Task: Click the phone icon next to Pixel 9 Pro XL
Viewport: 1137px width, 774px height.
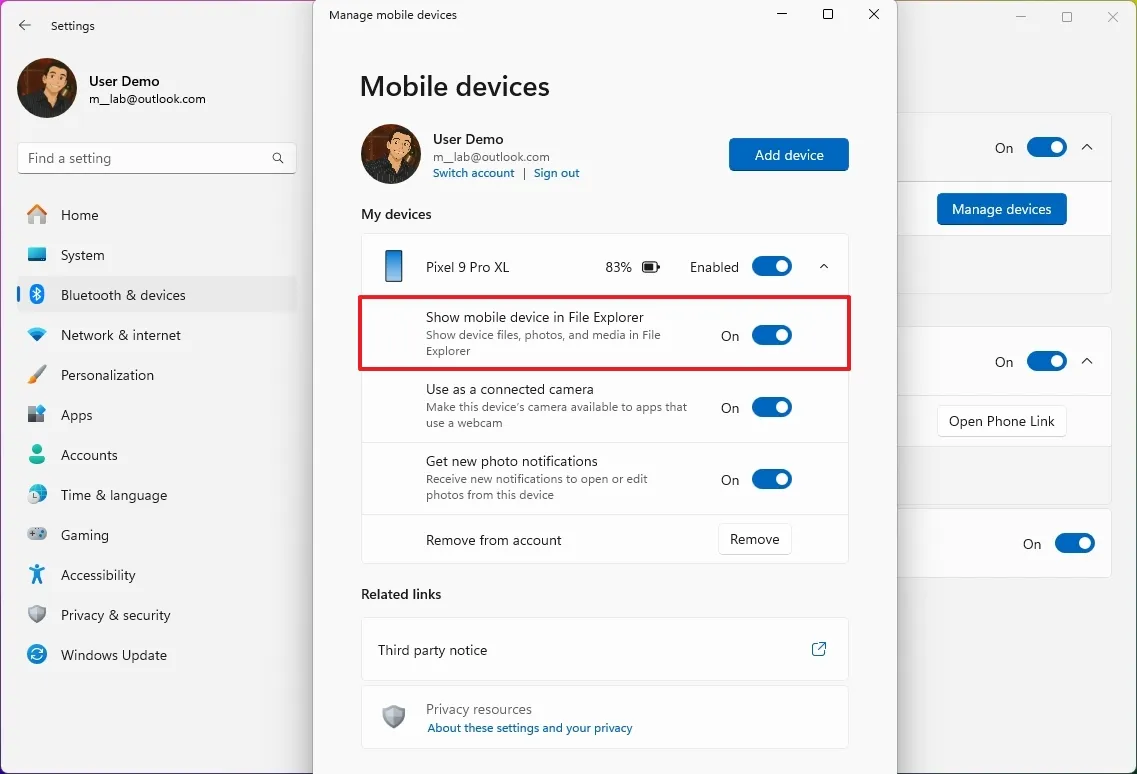Action: click(x=393, y=266)
